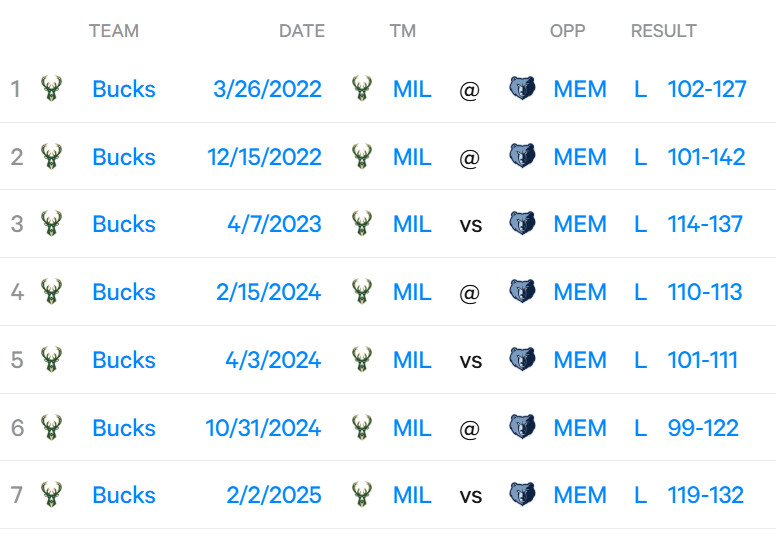
Task: Click the TEAM column header
Action: [114, 31]
